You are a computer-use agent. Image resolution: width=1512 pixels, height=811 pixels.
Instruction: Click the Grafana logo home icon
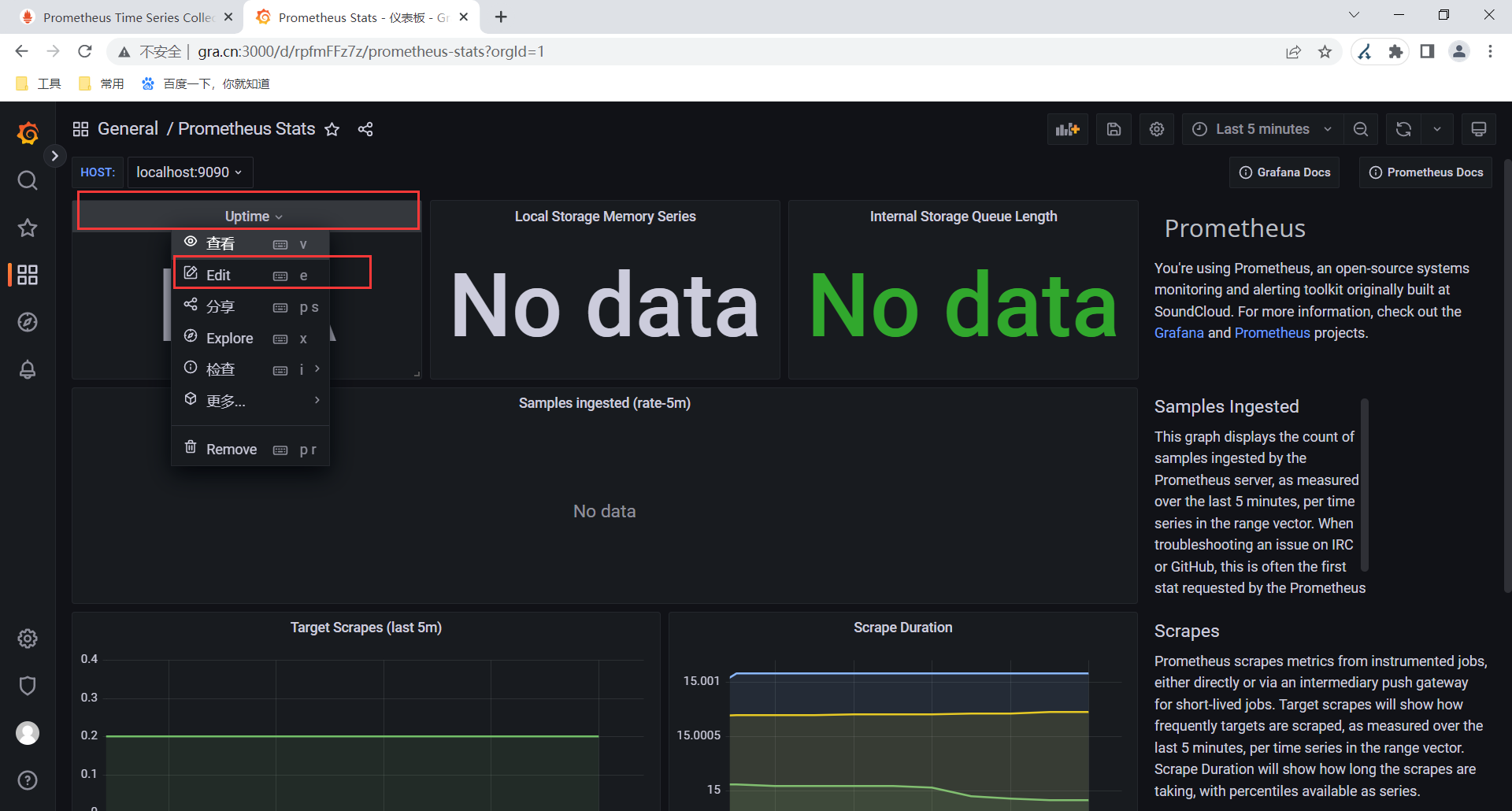28,133
